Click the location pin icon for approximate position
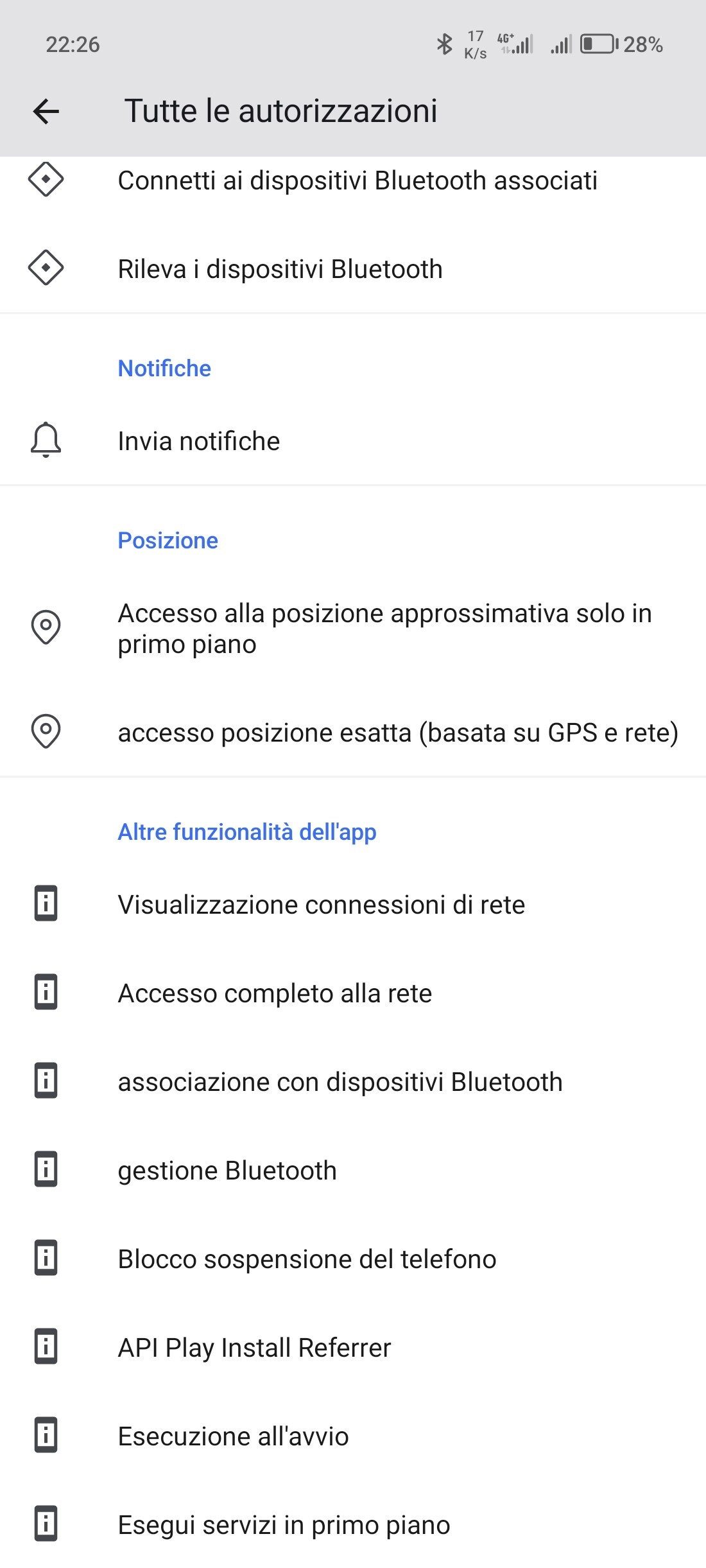The image size is (706, 1568). click(x=46, y=627)
